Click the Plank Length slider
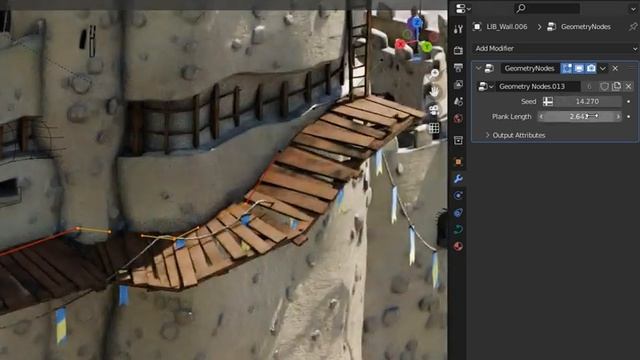Image resolution: width=640 pixels, height=360 pixels. (x=580, y=117)
